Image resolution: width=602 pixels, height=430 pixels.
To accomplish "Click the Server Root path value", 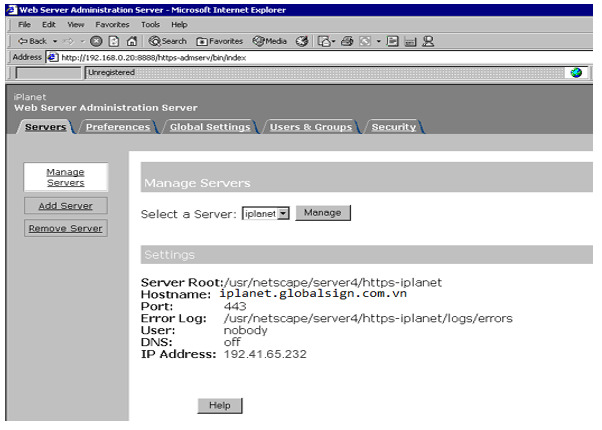I will [333, 283].
